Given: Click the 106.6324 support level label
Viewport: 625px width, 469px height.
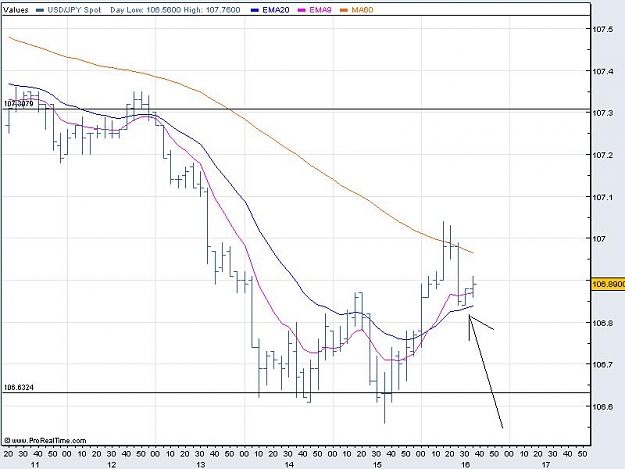Looking at the screenshot, I should point(19,387).
